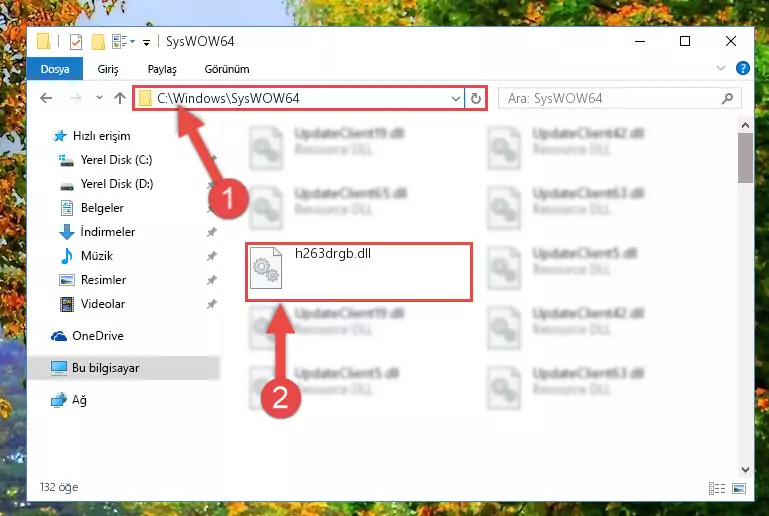
Task: Open the Dosya ribbon tab
Action: pyautogui.click(x=54, y=69)
